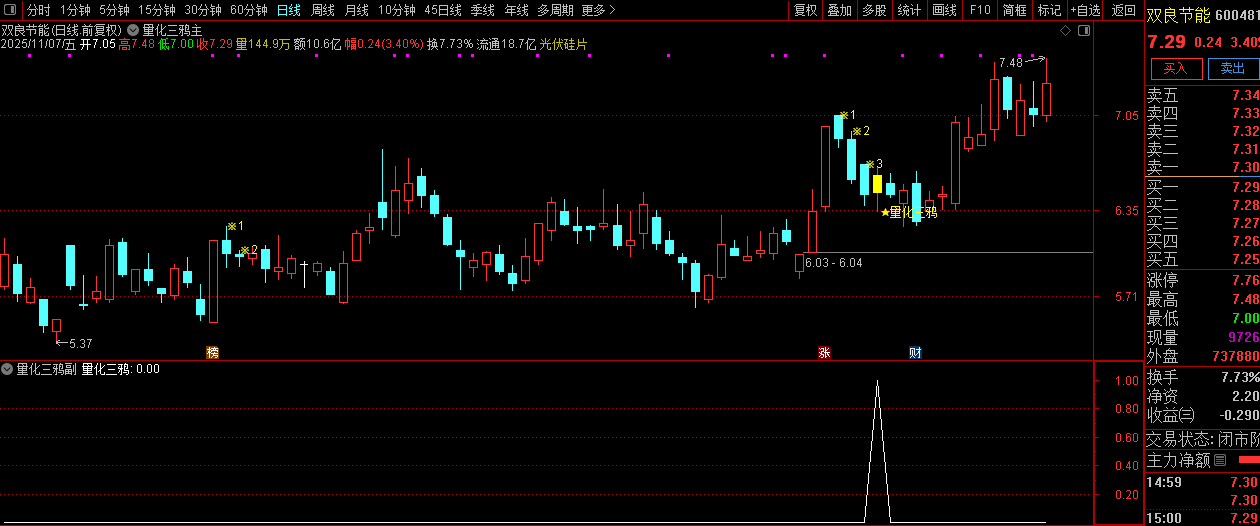The width and height of the screenshot is (1260, 526).
Task: Expand the 量化三鸦主 indicator dropdown
Action: click(133, 30)
